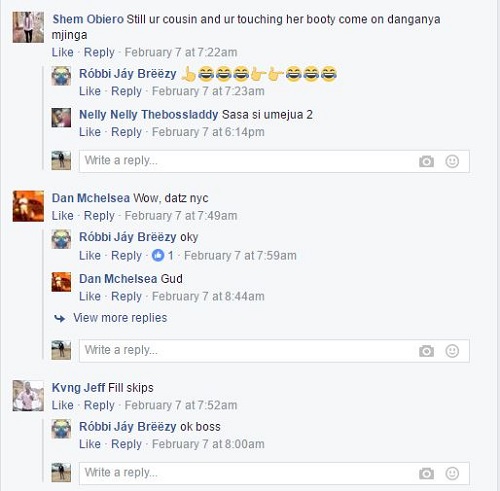
Task: Reply to Róbbi Jáy Brëëzy's 'ok boss' comment
Action: tap(126, 444)
